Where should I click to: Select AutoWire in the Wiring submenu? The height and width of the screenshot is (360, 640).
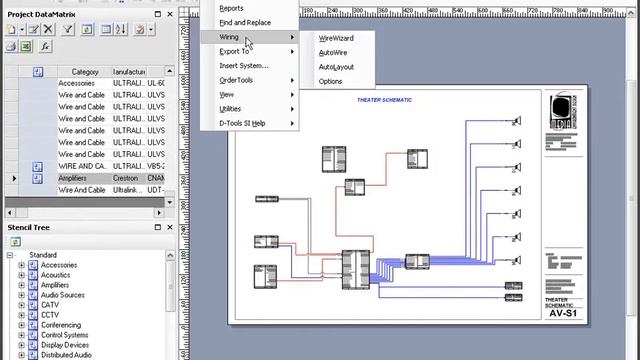click(x=337, y=52)
